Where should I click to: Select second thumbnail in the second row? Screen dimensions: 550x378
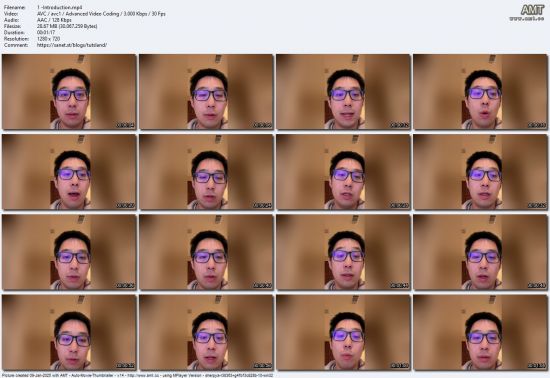(x=206, y=172)
